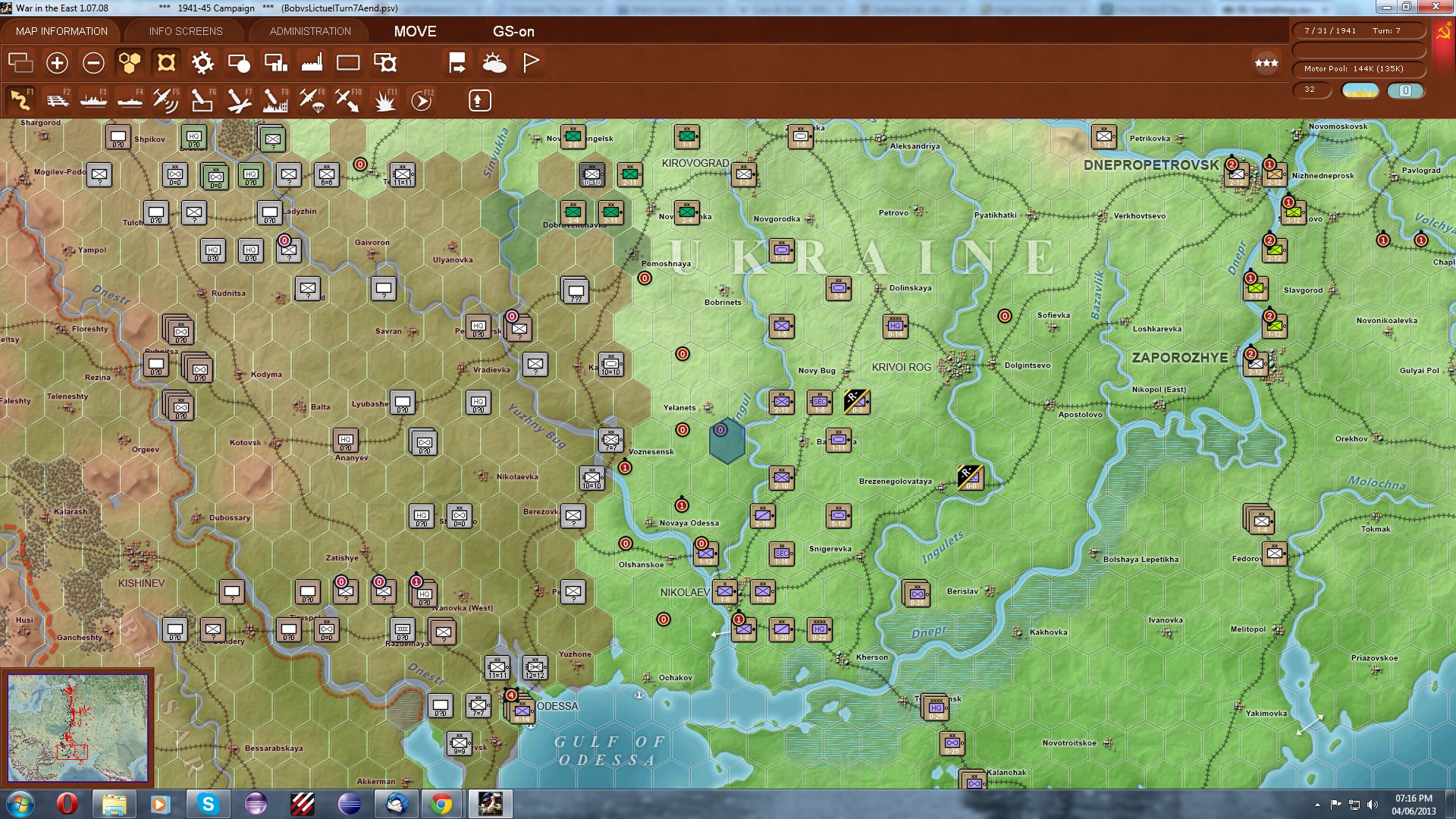The height and width of the screenshot is (819, 1456).
Task: Toggle the factory locations icon
Action: pos(312,63)
